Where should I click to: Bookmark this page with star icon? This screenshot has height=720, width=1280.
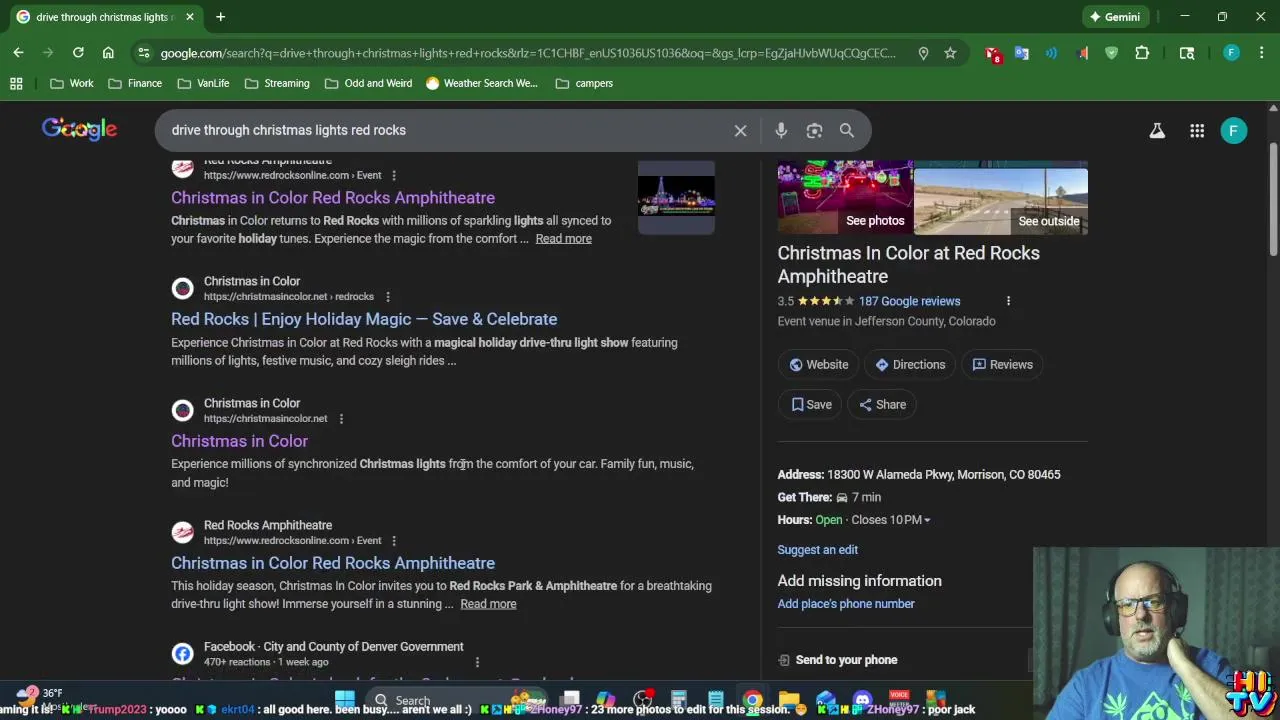point(950,53)
